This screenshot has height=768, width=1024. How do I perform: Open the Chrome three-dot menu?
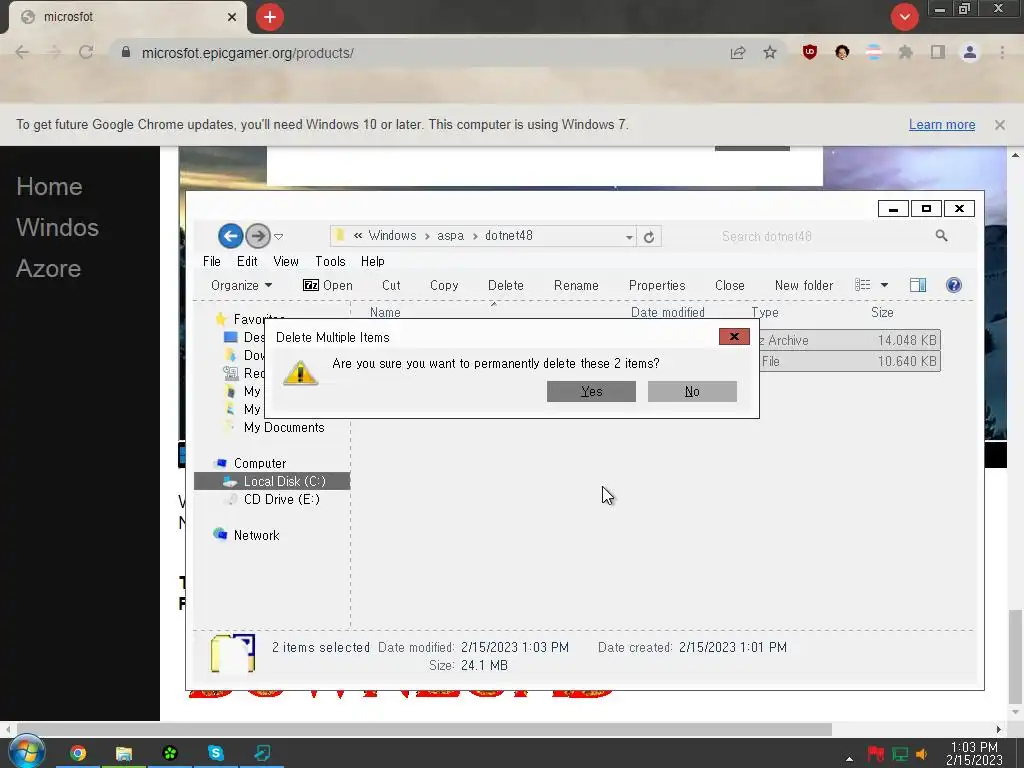(x=1002, y=52)
